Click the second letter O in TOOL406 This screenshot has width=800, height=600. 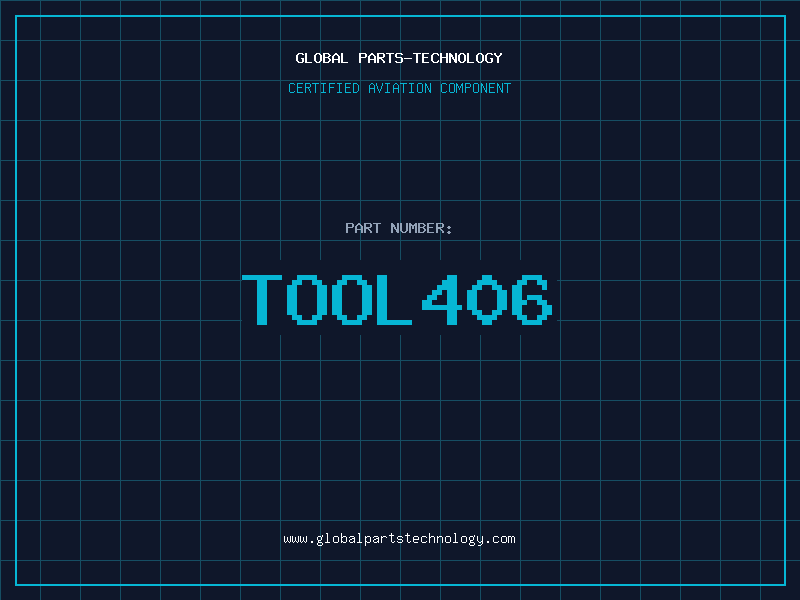click(351, 299)
